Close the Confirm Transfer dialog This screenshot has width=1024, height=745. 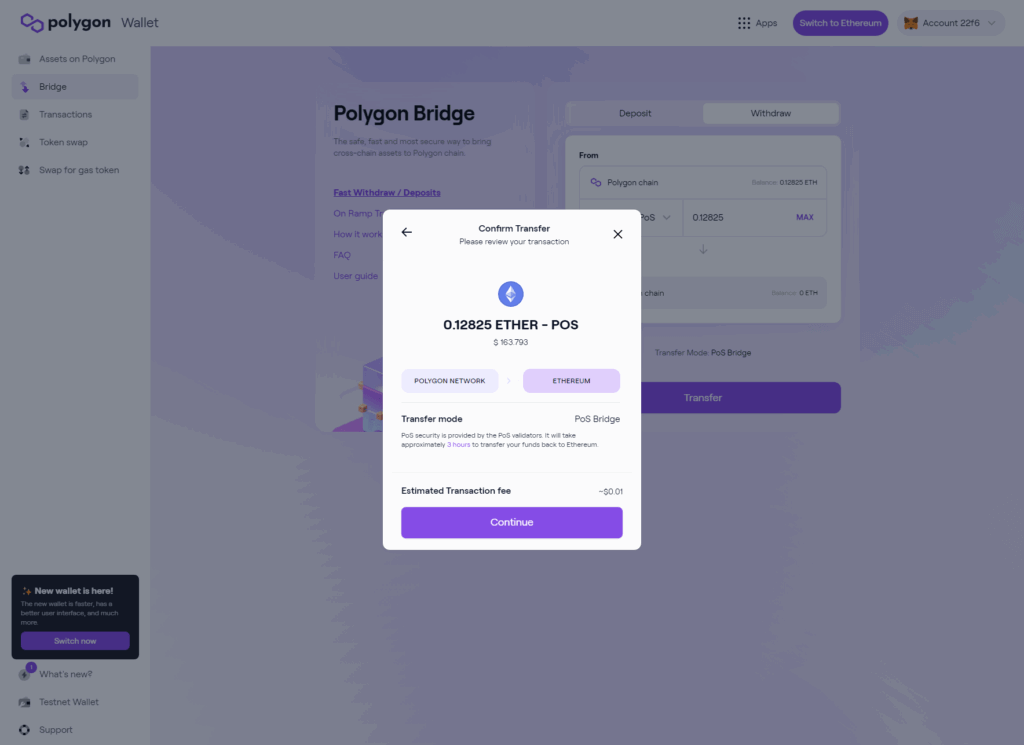pyautogui.click(x=618, y=234)
